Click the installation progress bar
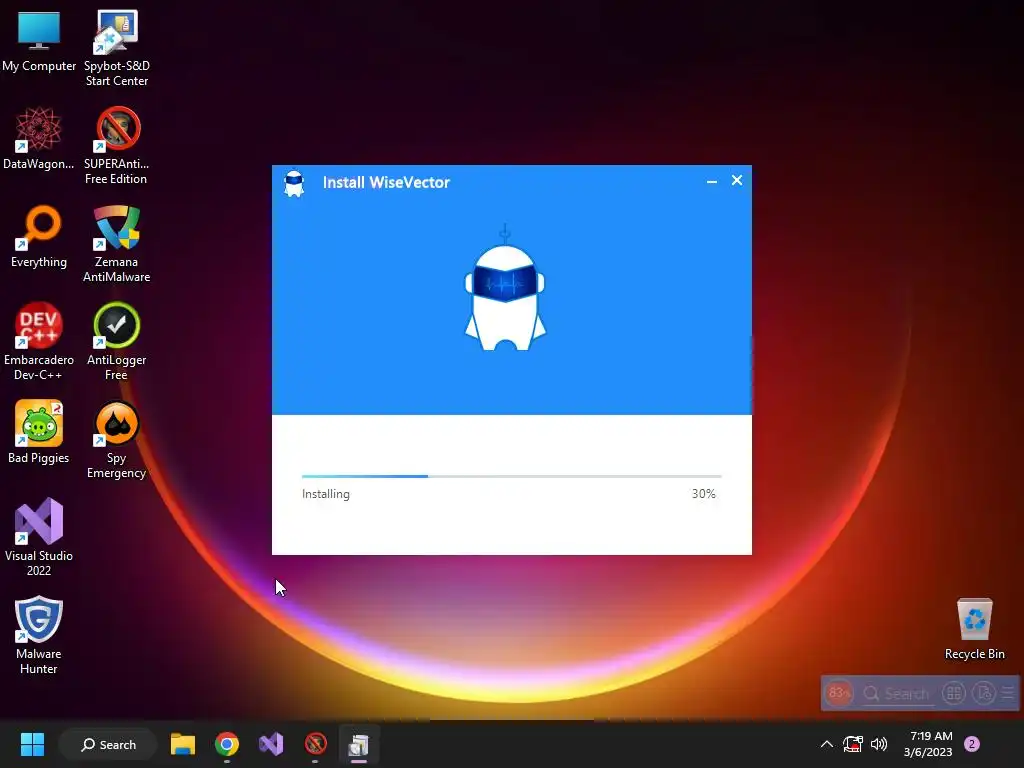Image resolution: width=1024 pixels, height=768 pixels. tap(511, 477)
